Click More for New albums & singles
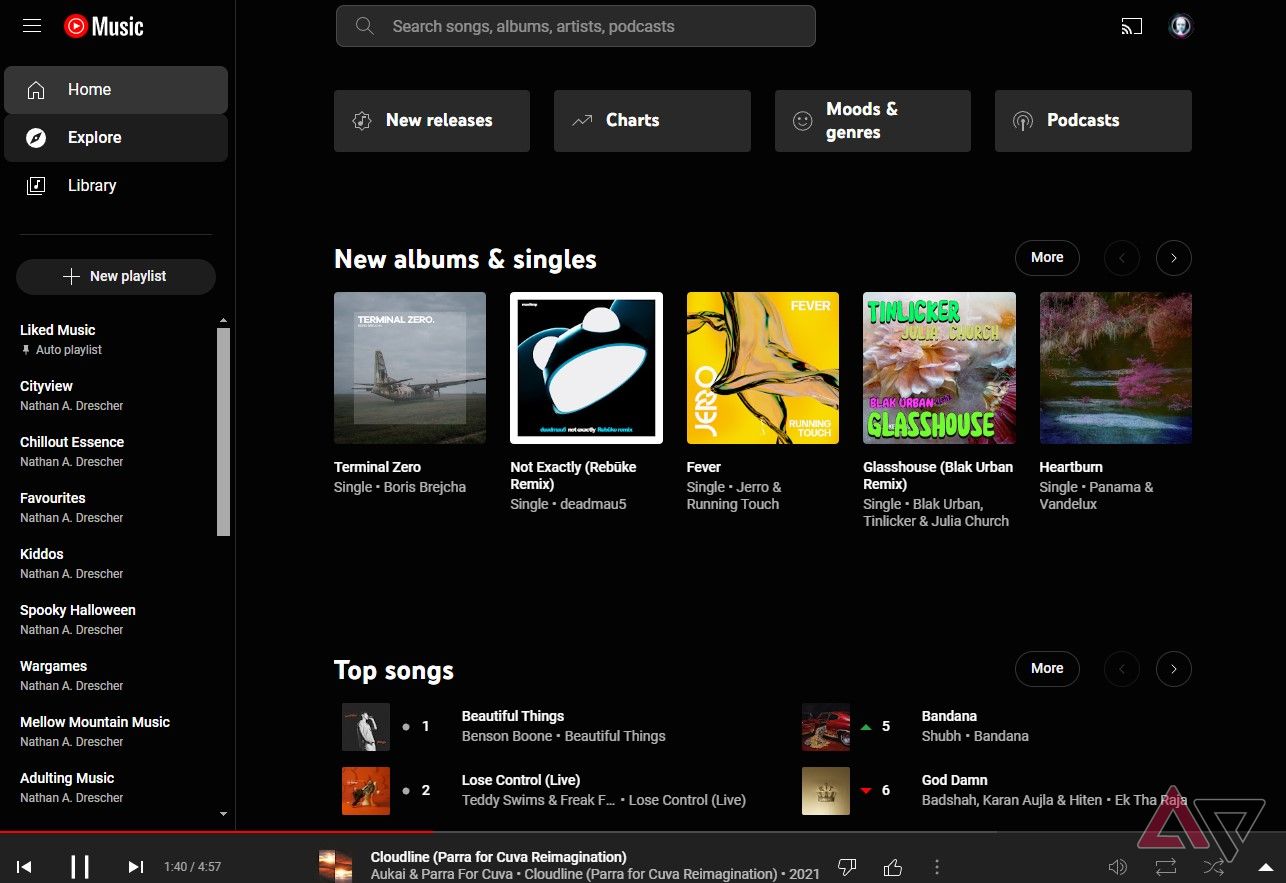The image size is (1286, 883). click(1047, 258)
